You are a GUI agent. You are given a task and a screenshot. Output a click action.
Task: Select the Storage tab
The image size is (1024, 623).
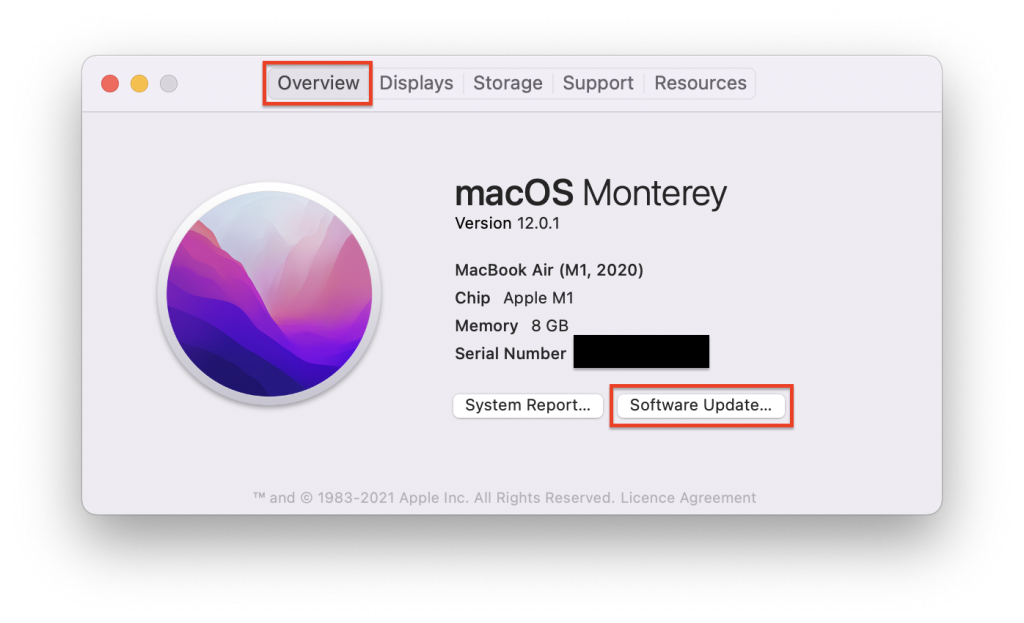pos(507,83)
